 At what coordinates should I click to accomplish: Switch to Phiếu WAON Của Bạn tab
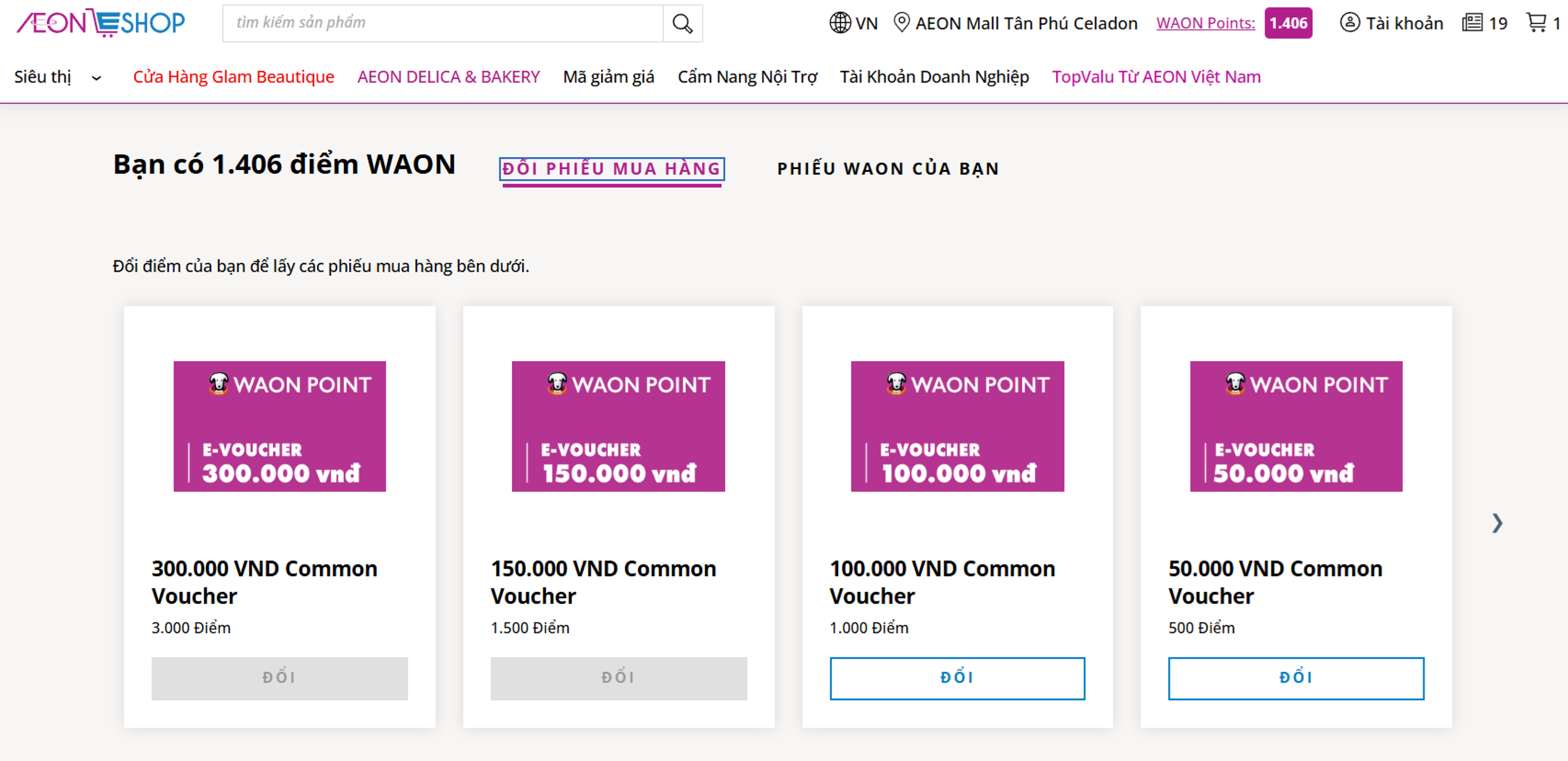tap(888, 168)
